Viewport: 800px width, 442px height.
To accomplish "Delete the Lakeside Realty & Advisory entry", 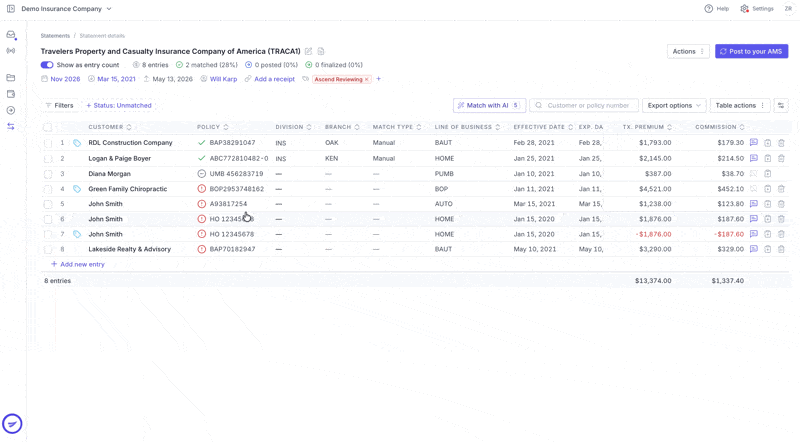I will point(781,249).
